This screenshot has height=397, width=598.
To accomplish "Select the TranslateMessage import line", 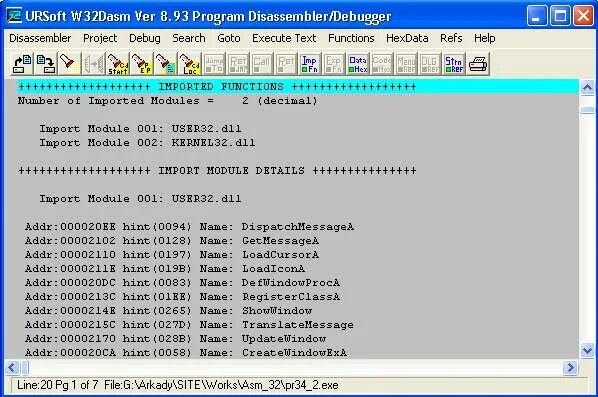I will (x=190, y=325).
